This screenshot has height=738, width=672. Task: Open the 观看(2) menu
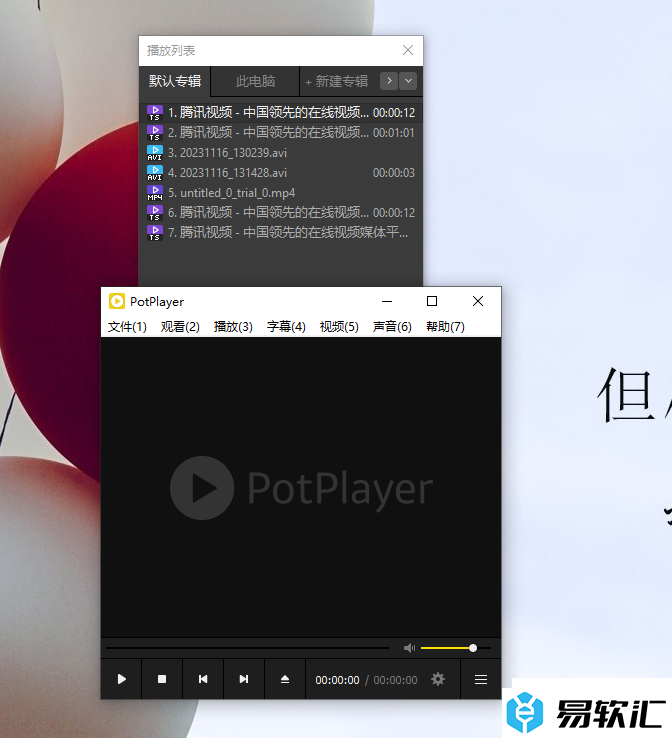(180, 326)
